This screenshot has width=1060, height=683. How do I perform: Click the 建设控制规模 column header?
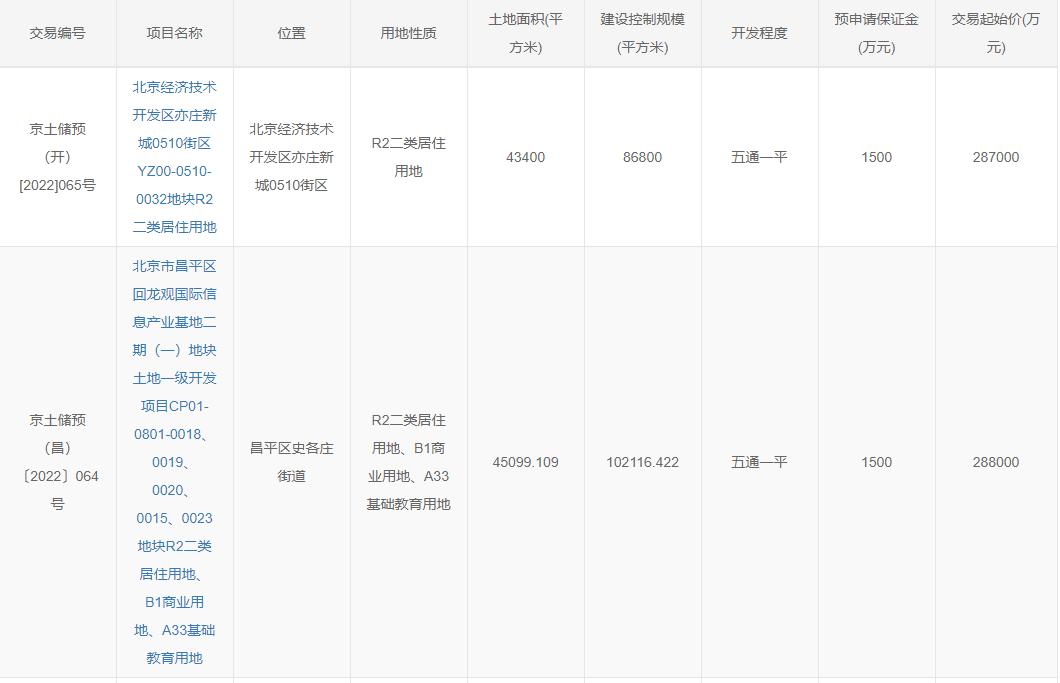coord(641,32)
